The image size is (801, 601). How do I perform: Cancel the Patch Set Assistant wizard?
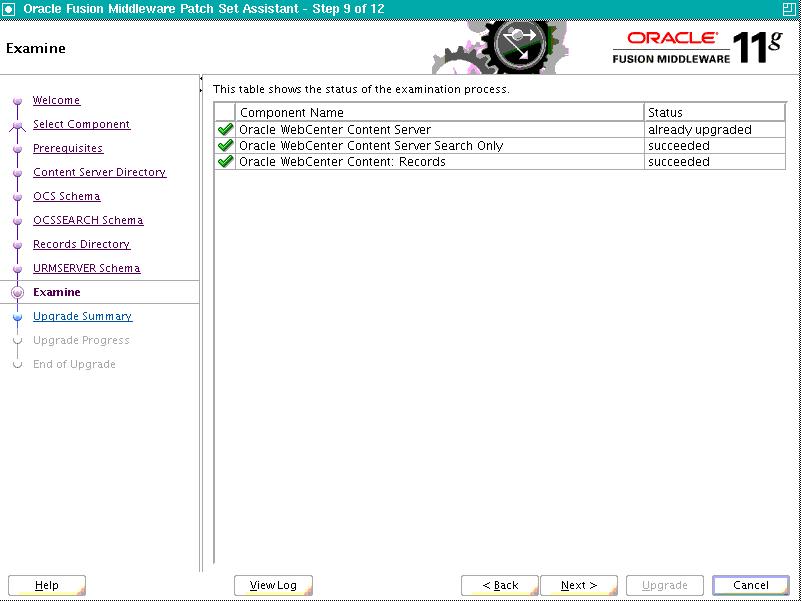click(750, 585)
